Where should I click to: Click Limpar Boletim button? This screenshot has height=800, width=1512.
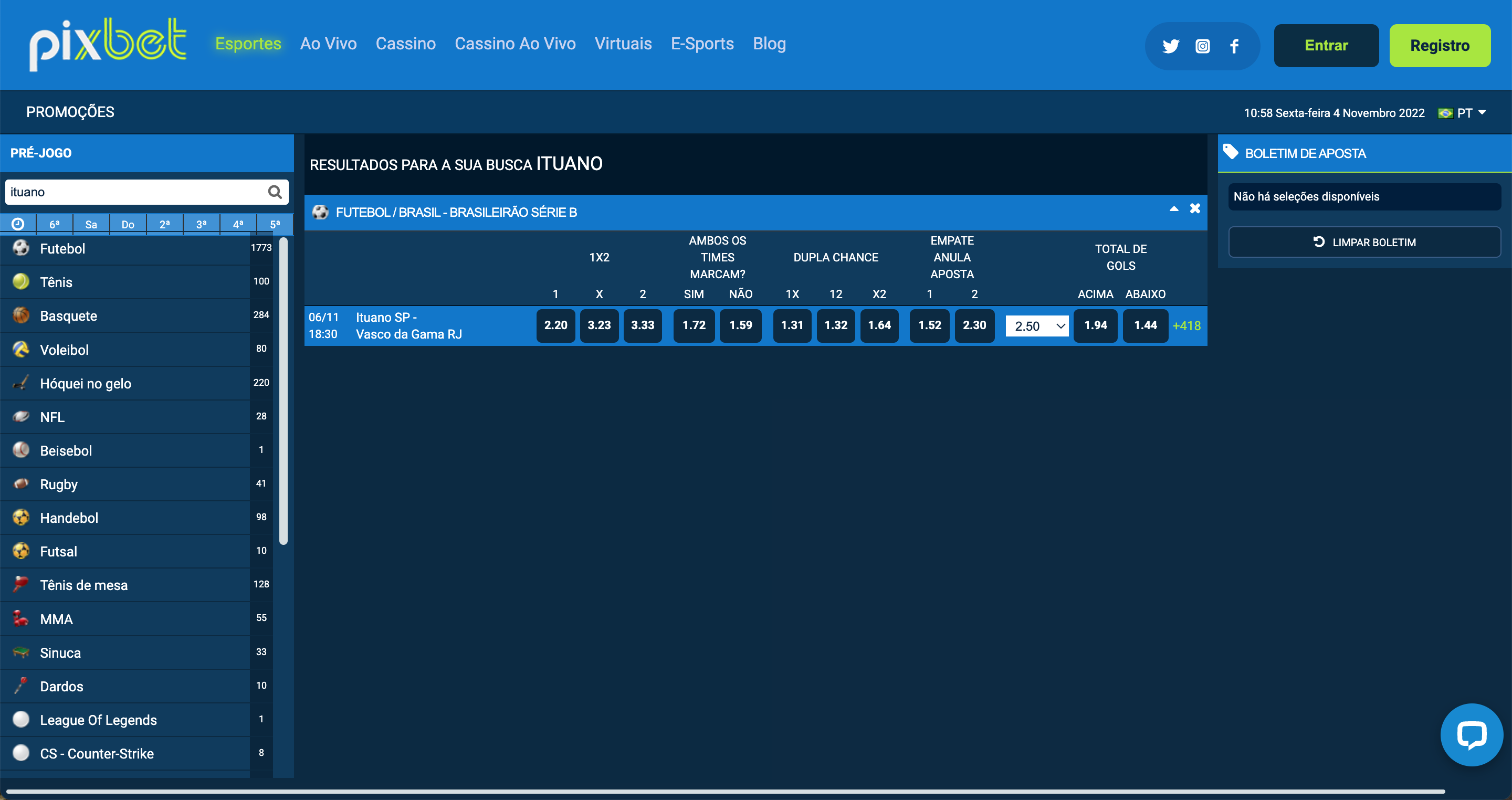pyautogui.click(x=1364, y=242)
